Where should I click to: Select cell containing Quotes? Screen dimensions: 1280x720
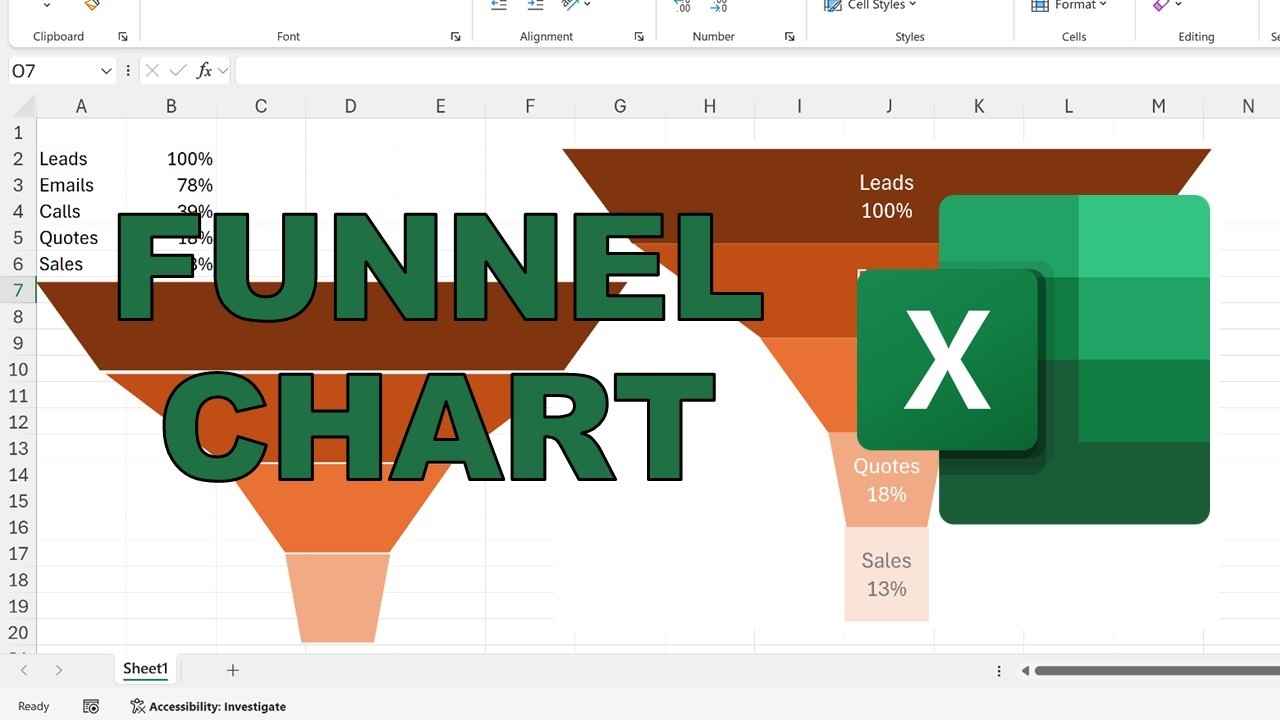tap(81, 238)
